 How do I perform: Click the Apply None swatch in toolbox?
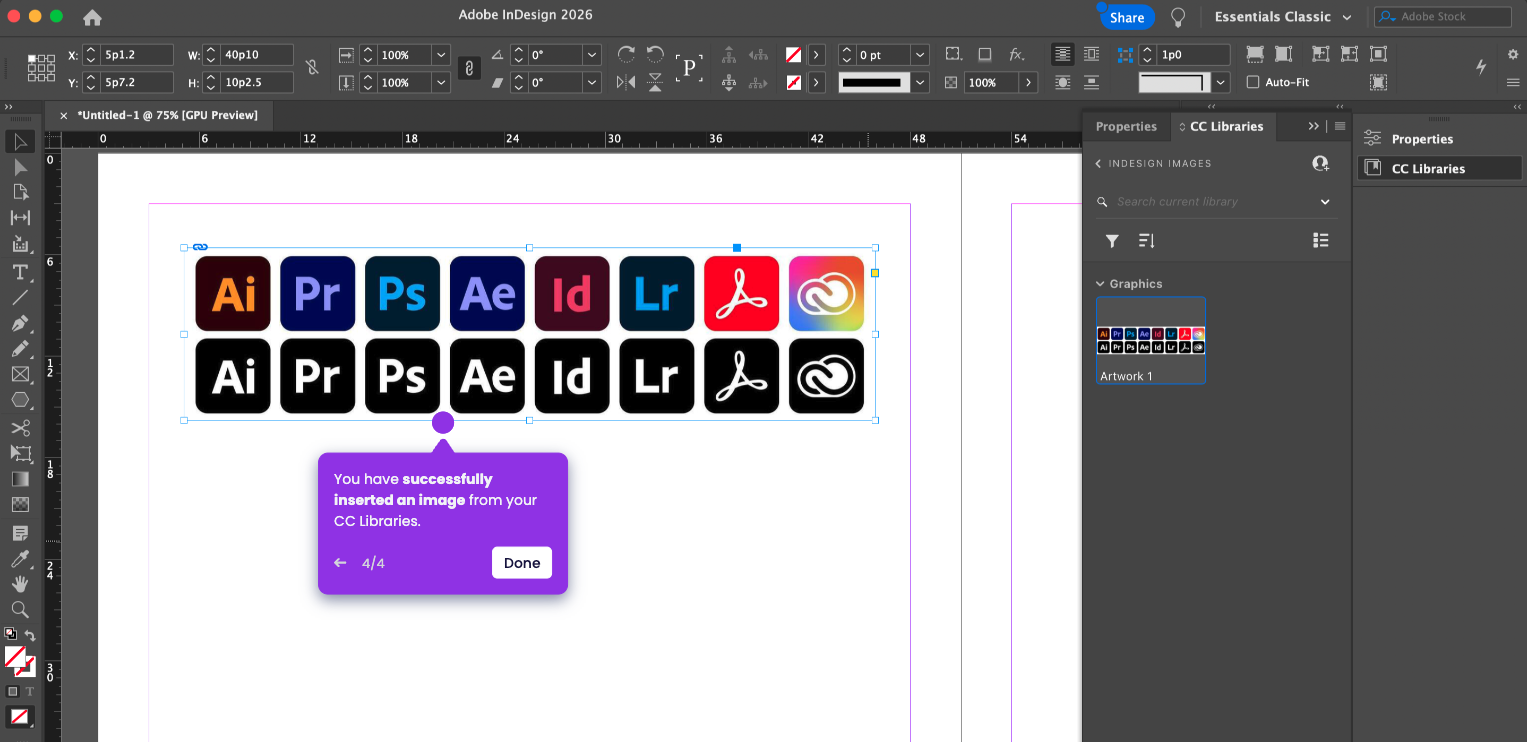click(x=19, y=716)
